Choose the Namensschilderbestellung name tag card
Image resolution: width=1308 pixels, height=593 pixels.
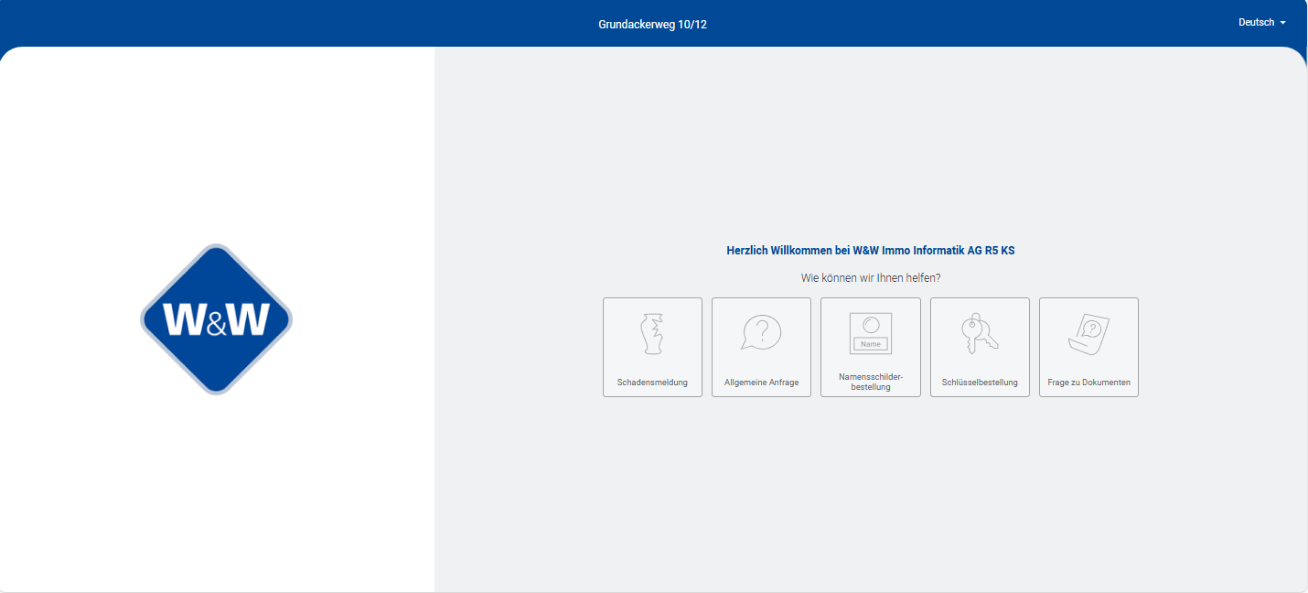pos(870,347)
